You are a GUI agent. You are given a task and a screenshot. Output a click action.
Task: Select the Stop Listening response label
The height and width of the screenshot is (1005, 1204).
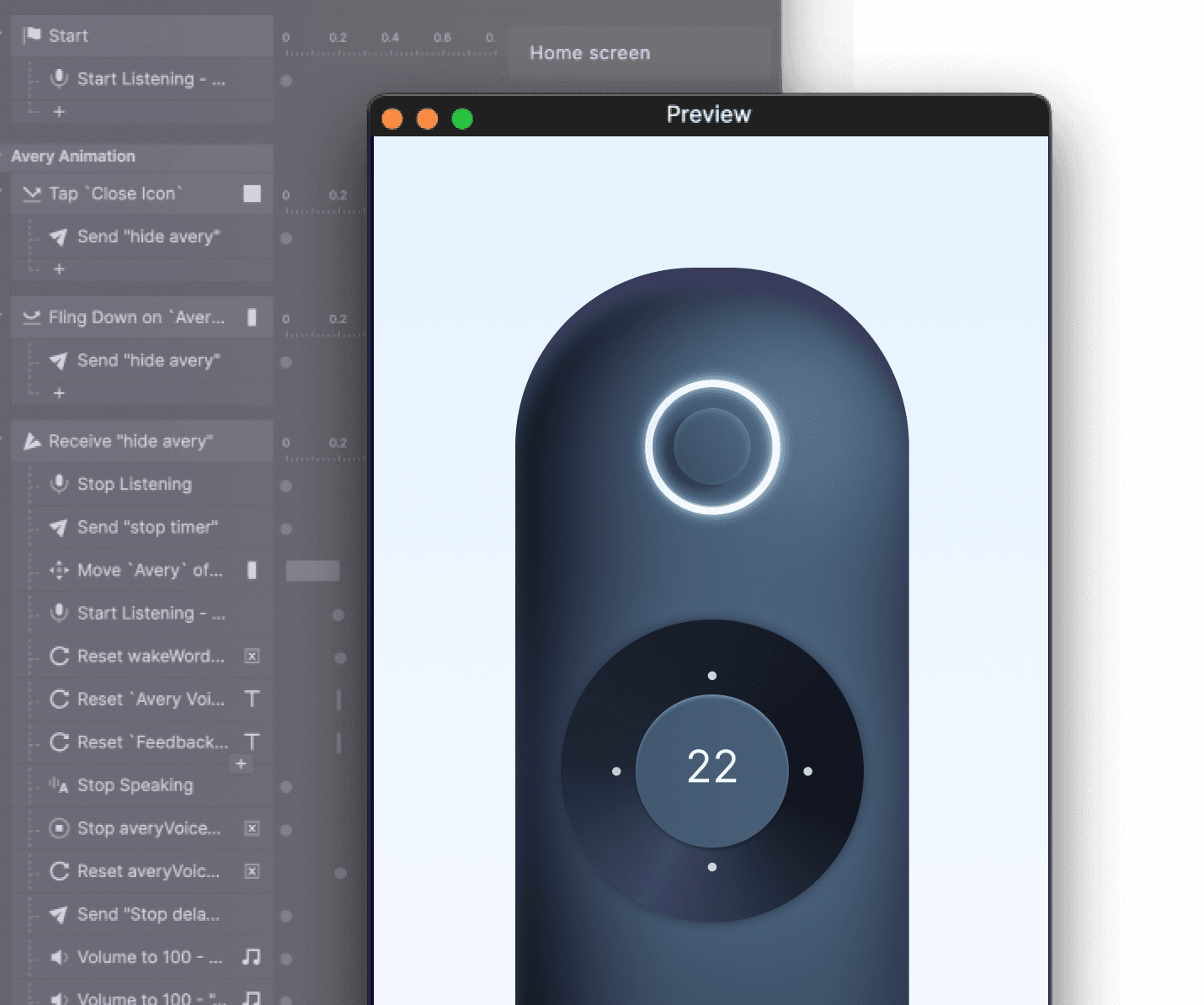point(135,484)
